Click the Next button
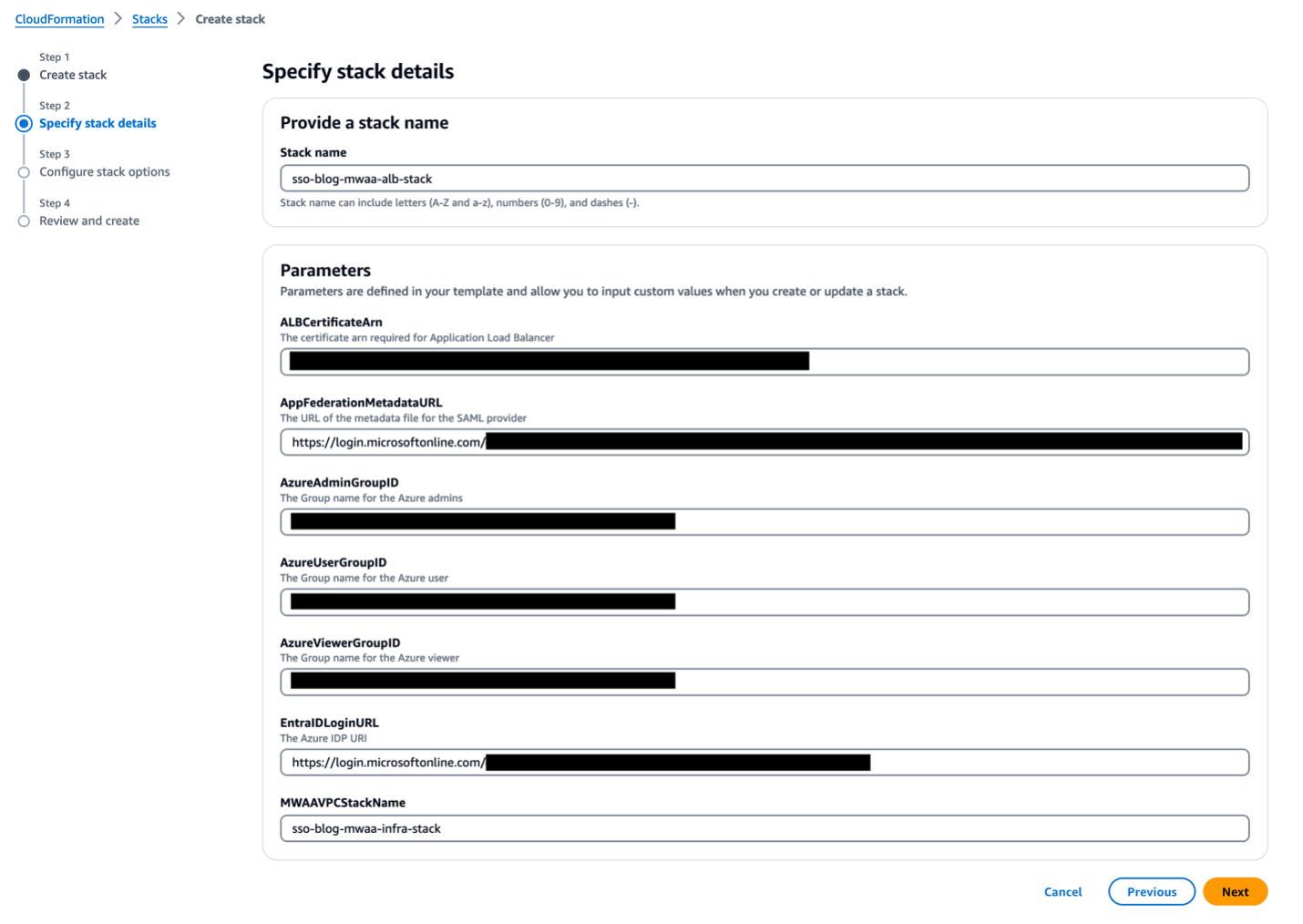Viewport: 1303px width, 924px height. point(1235,891)
